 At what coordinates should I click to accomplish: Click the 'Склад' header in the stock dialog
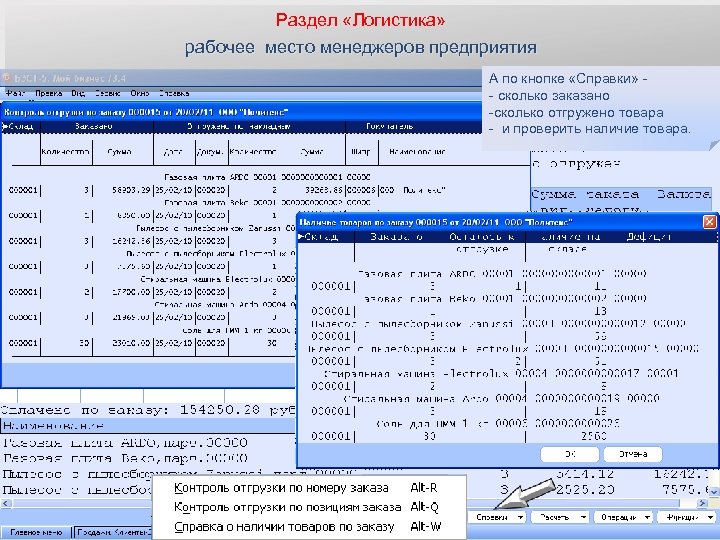click(x=321, y=237)
